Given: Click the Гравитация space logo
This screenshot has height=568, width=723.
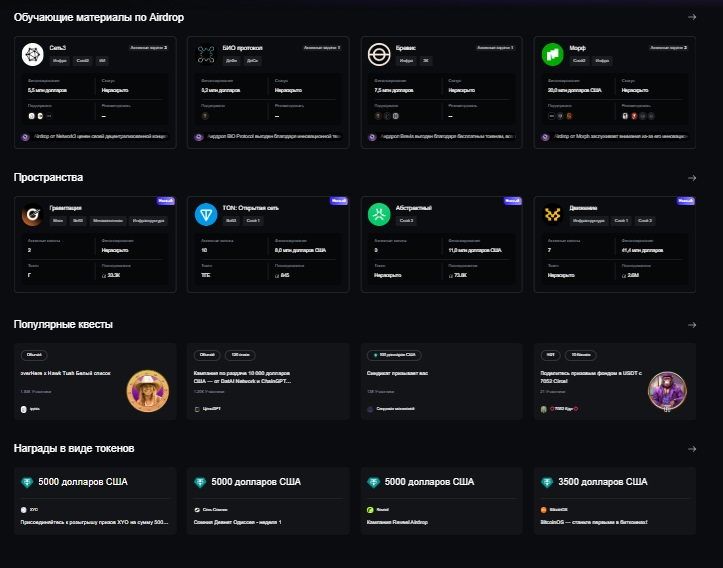Looking at the screenshot, I should [33, 214].
